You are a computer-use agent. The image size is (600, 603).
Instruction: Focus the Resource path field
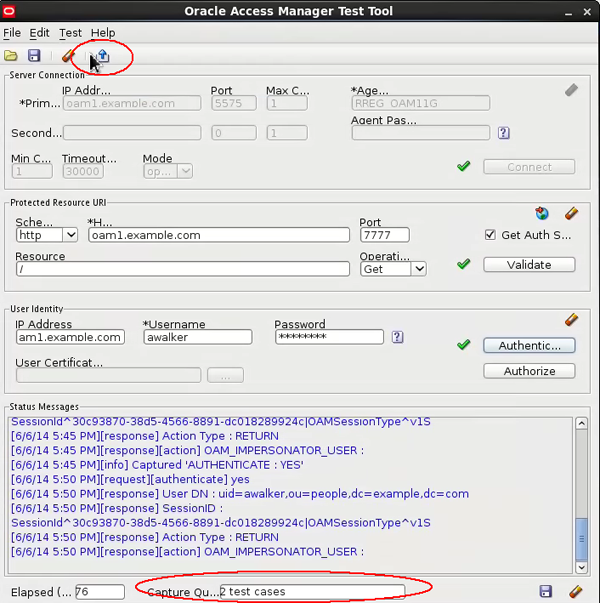[x=183, y=269]
